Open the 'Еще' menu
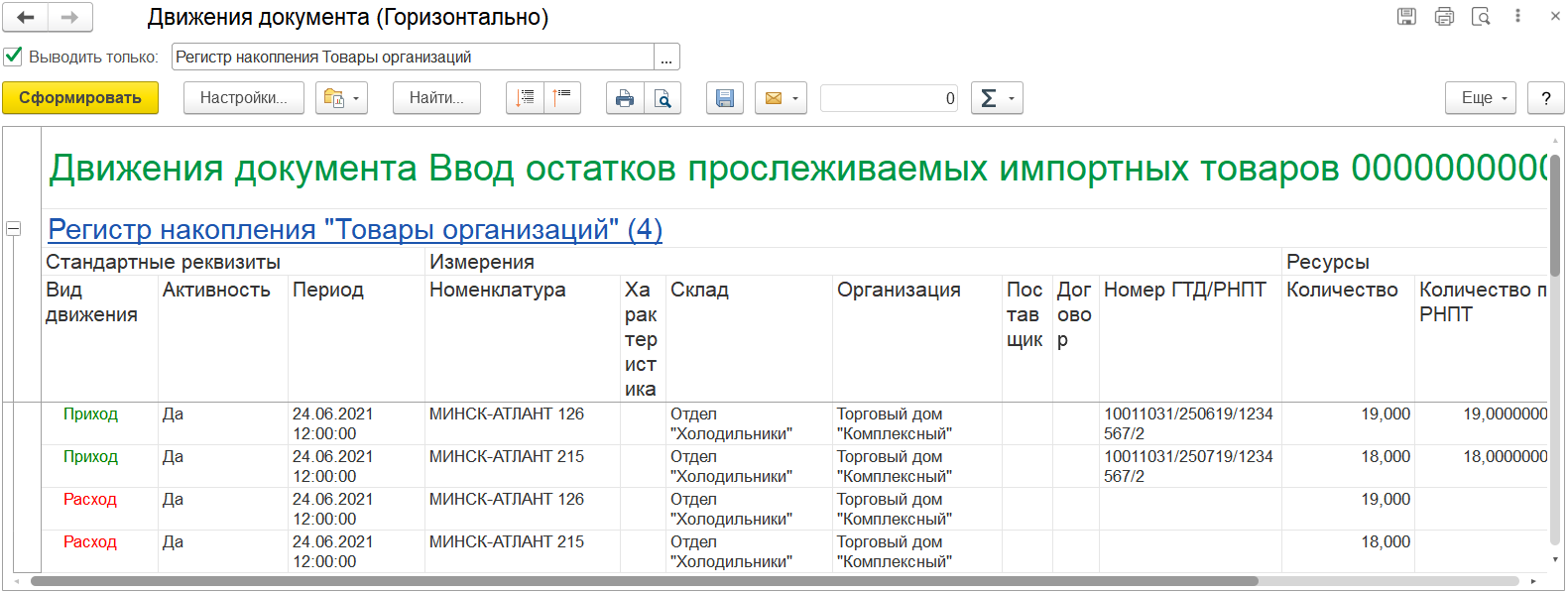 1481,97
